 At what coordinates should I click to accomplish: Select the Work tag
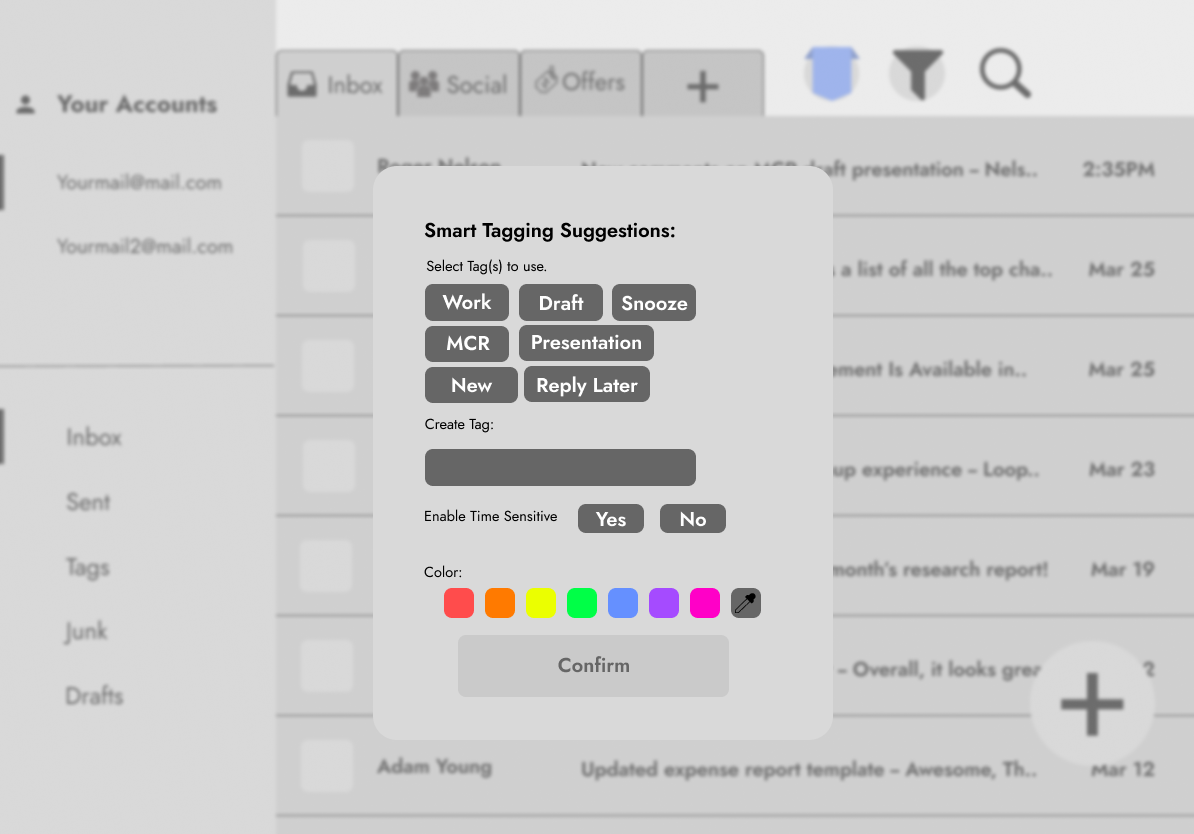[x=467, y=302]
